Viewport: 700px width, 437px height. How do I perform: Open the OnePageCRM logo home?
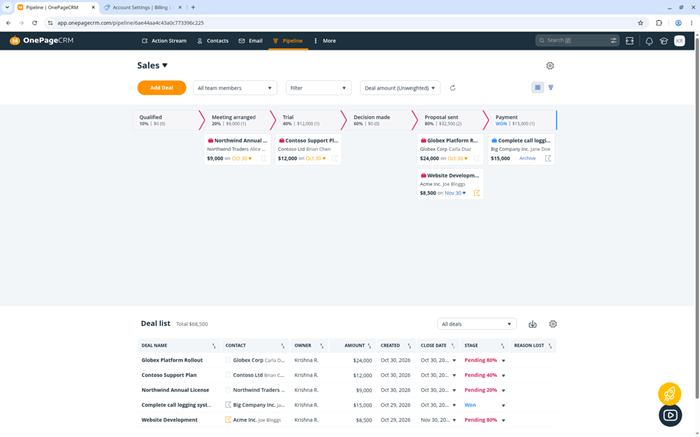pos(42,41)
